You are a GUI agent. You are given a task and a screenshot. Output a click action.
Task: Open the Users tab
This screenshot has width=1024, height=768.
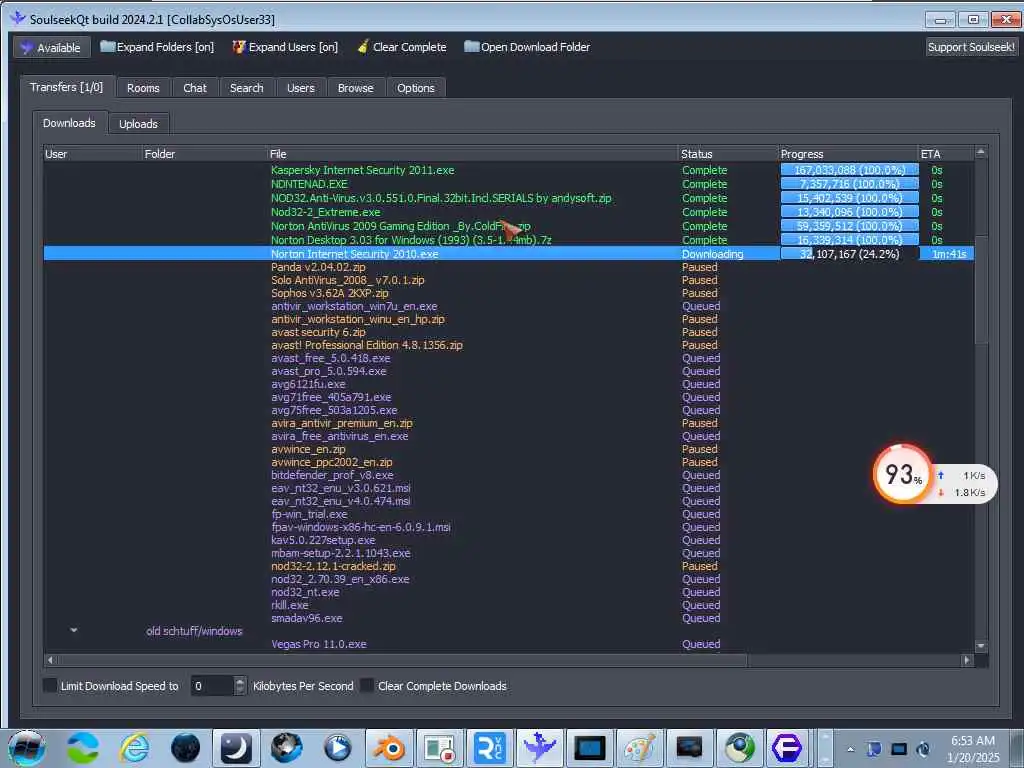click(x=300, y=88)
